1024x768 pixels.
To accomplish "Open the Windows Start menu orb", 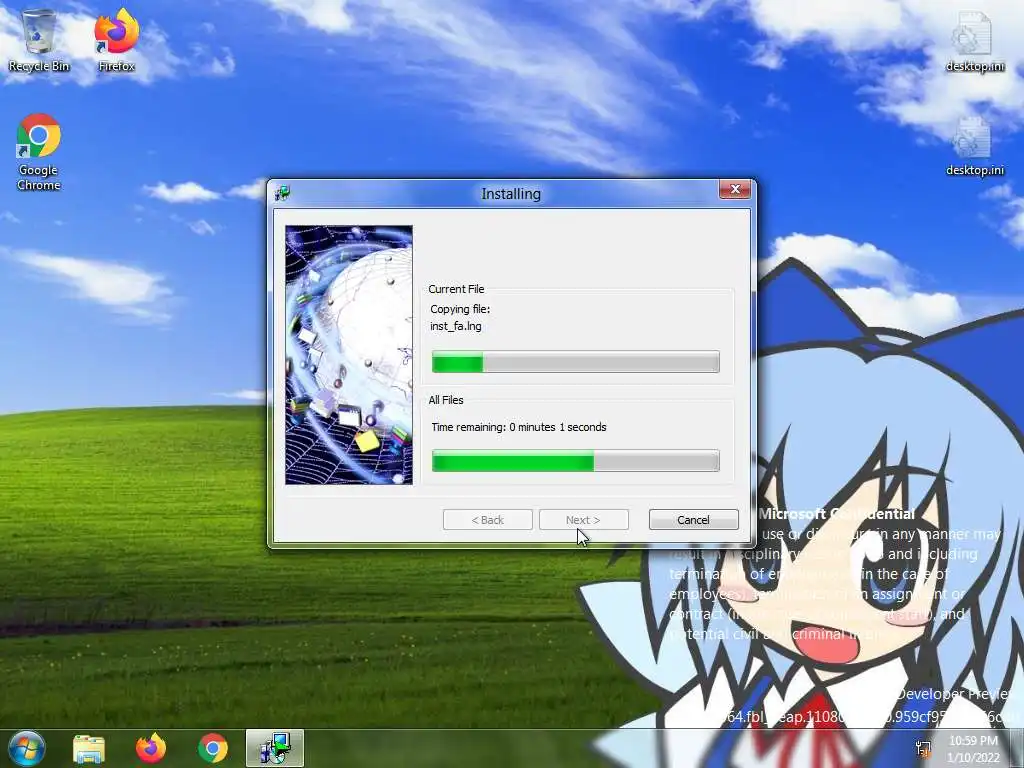I will point(27,748).
